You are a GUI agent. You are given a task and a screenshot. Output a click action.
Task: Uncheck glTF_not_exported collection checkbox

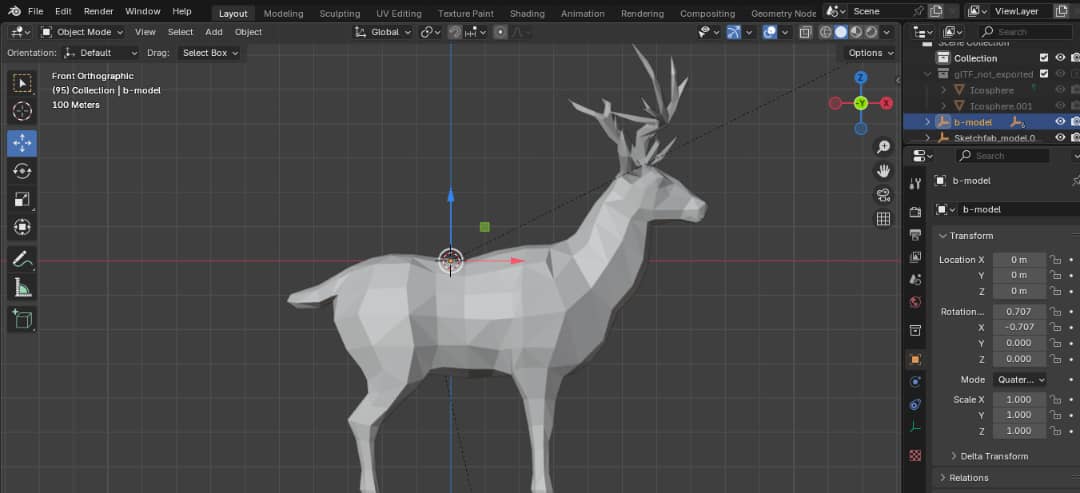[x=1043, y=74]
